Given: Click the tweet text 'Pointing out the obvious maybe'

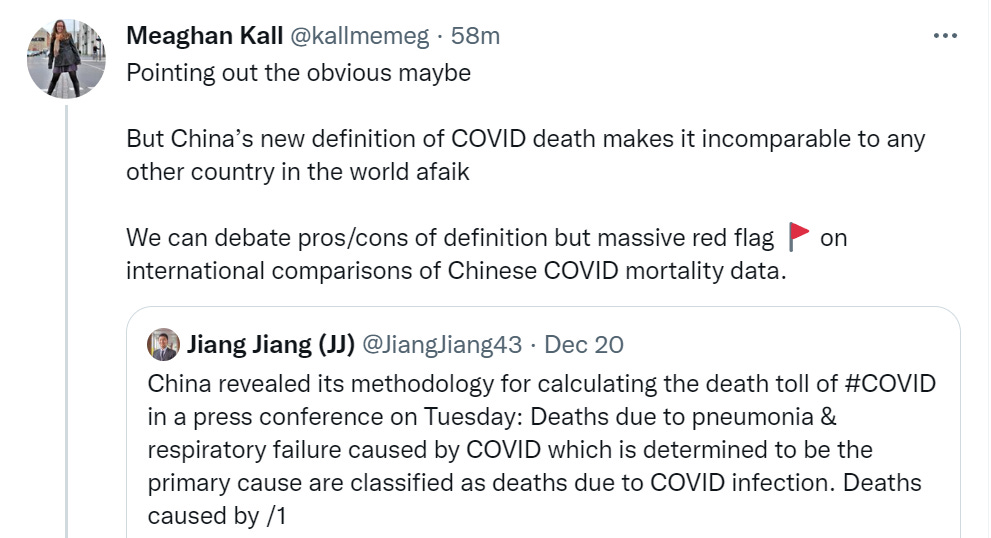Looking at the screenshot, I should point(298,73).
